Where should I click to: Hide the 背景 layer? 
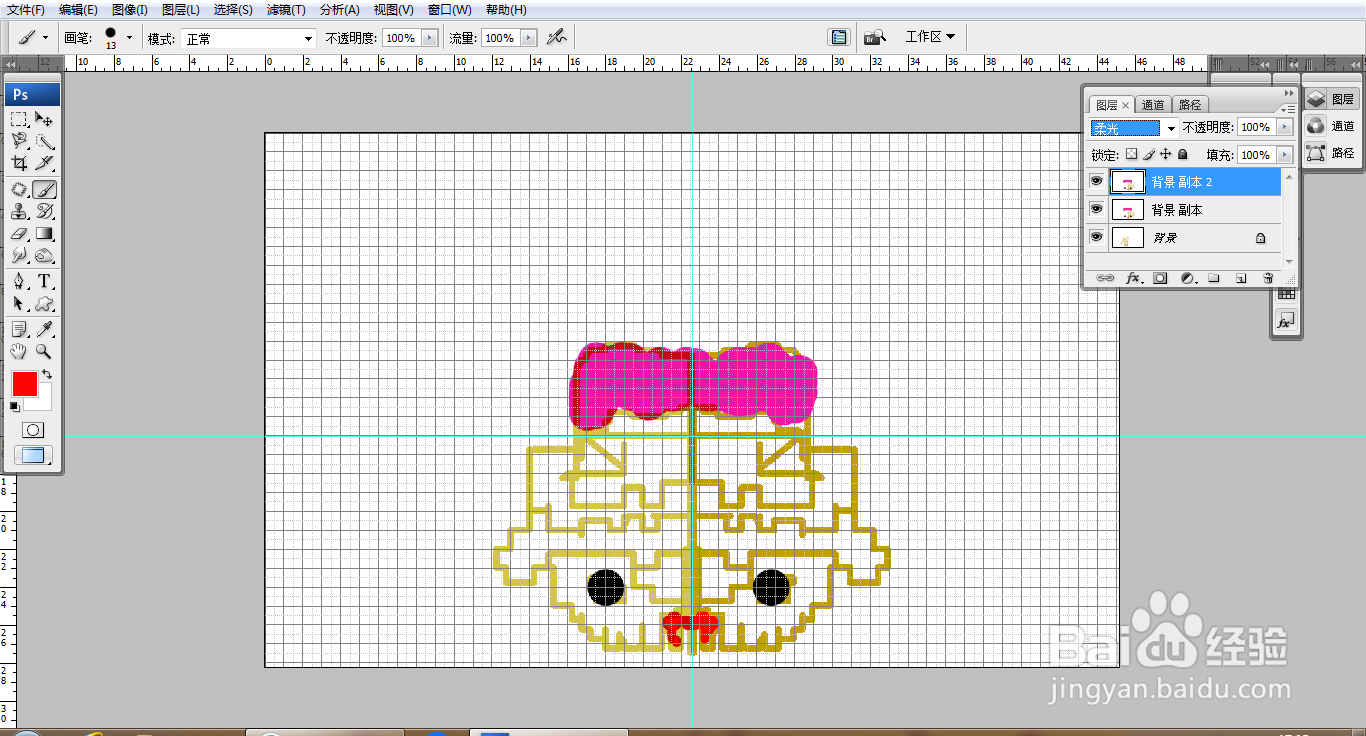tap(1096, 238)
